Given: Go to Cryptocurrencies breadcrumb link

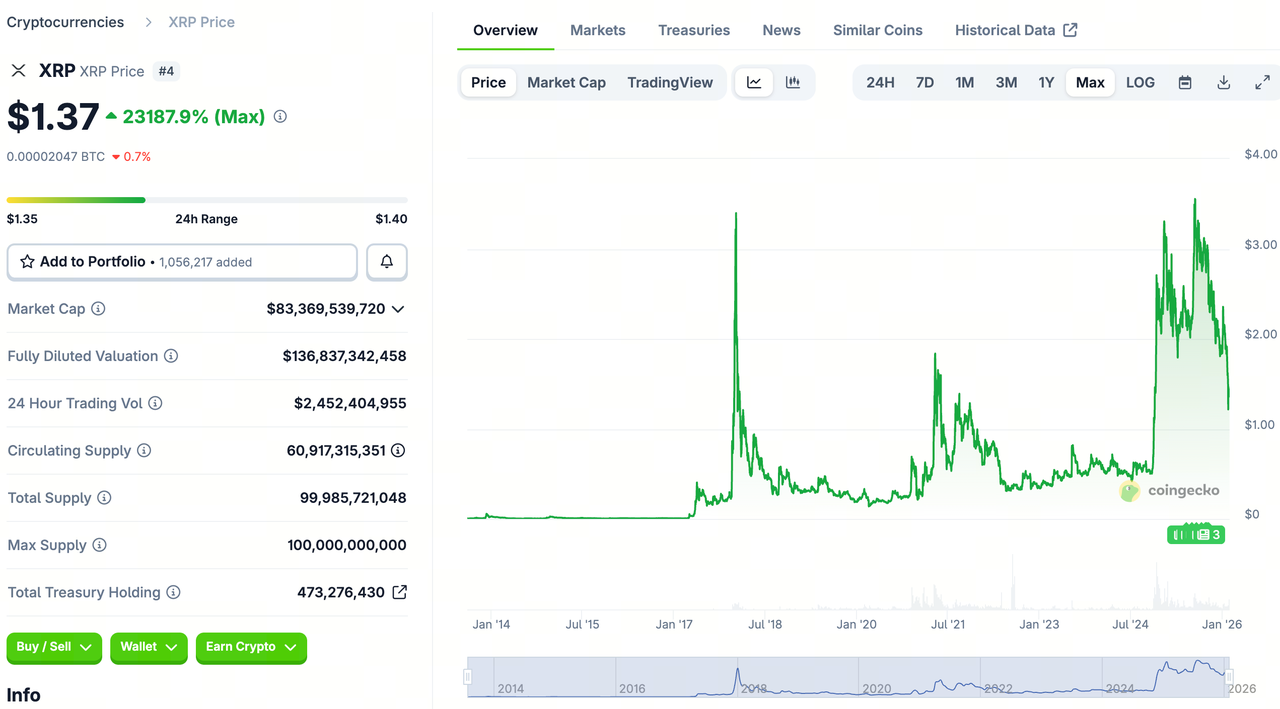Looking at the screenshot, I should (x=65, y=21).
